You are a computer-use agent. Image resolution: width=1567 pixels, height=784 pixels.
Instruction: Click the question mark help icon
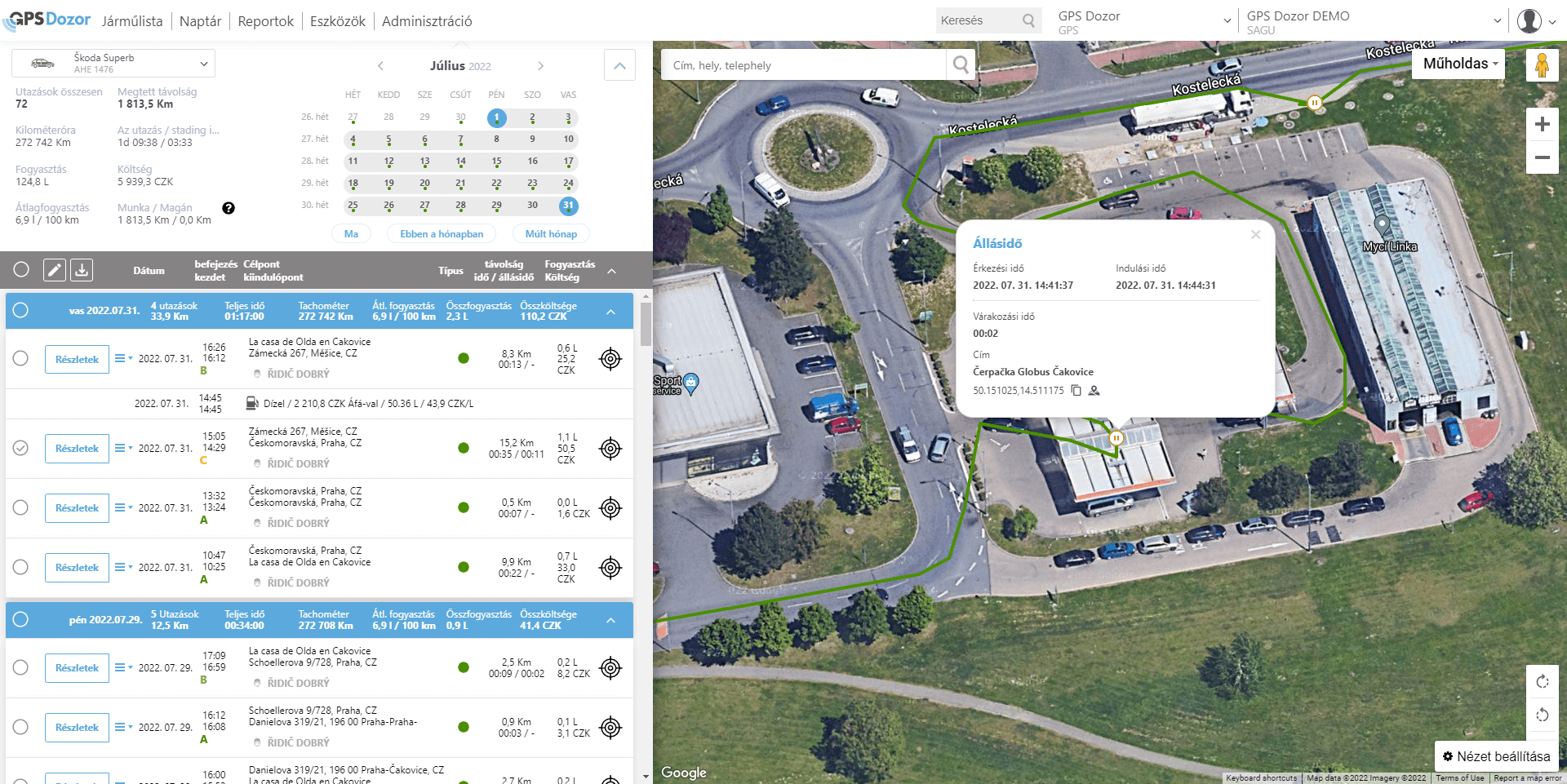click(229, 208)
